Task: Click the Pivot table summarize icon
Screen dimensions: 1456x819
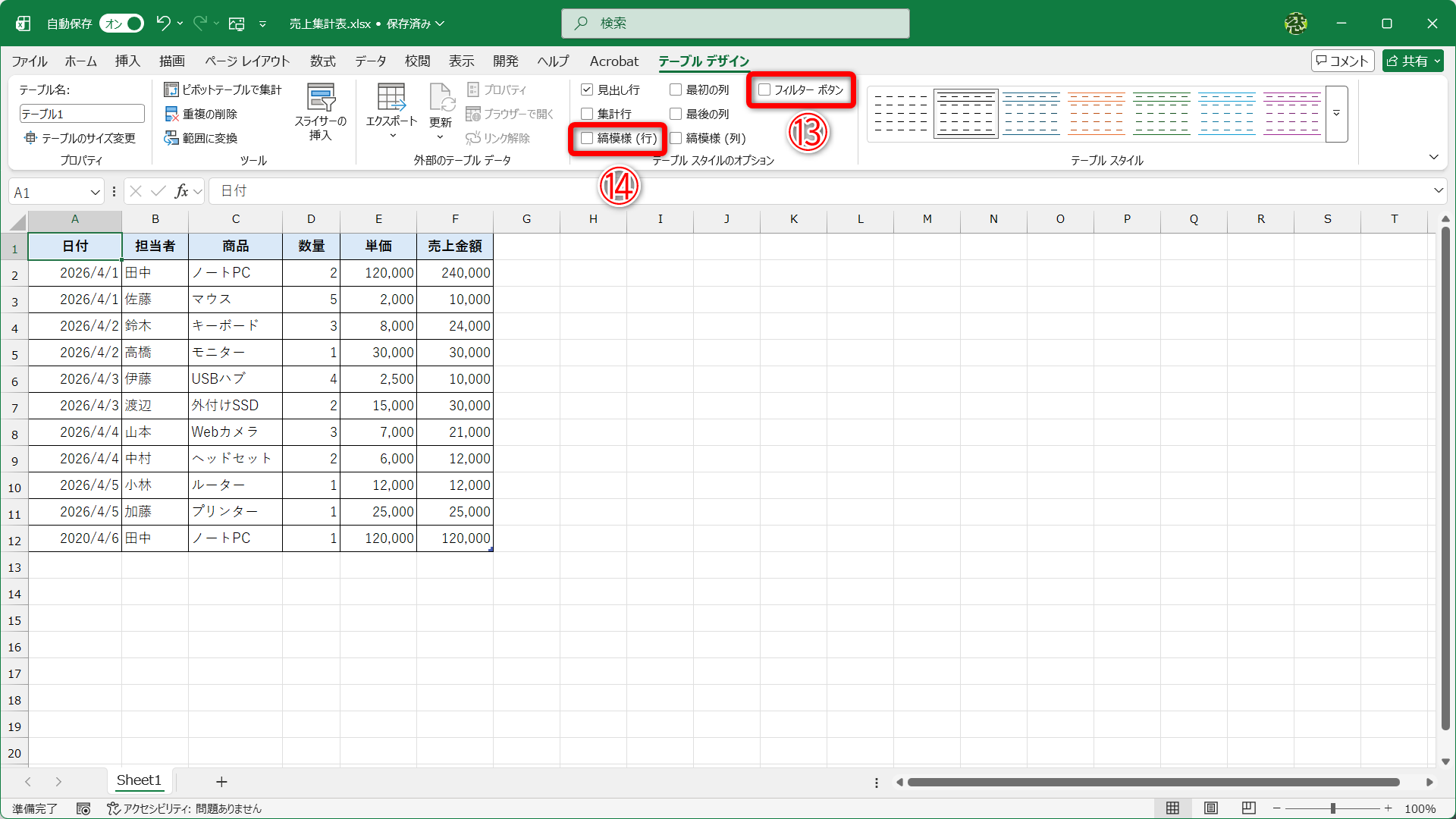Action: click(x=171, y=89)
